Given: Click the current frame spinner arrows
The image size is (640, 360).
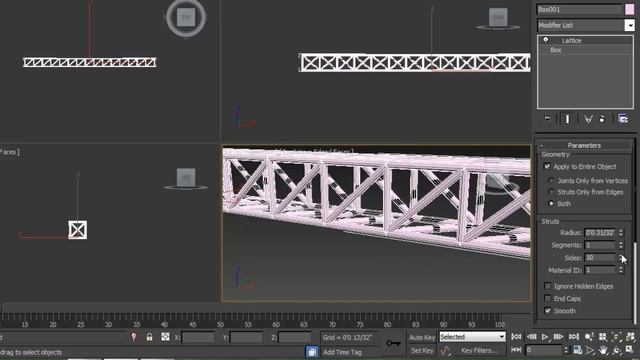Looking at the screenshot, I should pyautogui.click(x=566, y=350).
